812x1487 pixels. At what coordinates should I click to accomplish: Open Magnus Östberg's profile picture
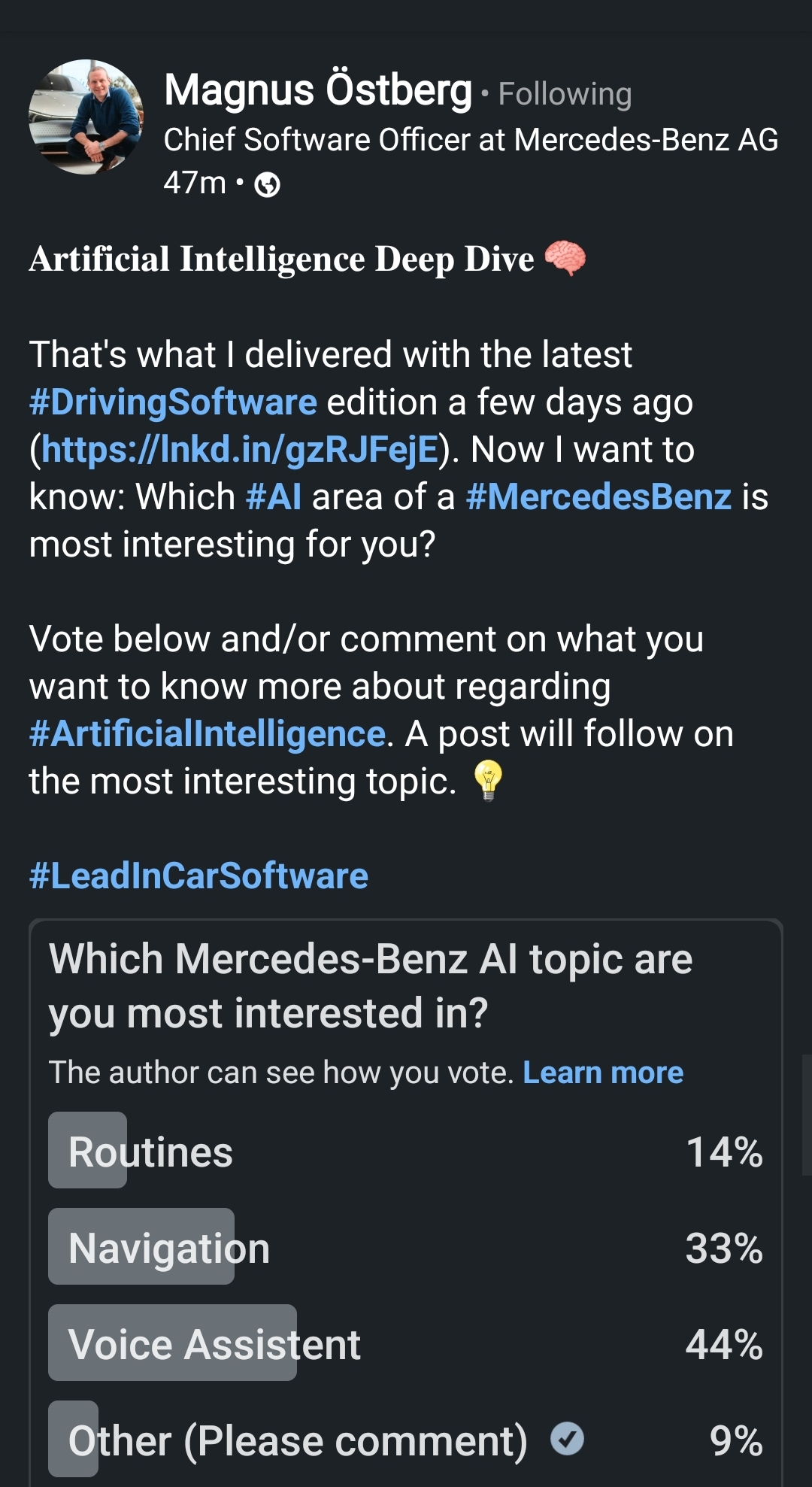(86, 117)
